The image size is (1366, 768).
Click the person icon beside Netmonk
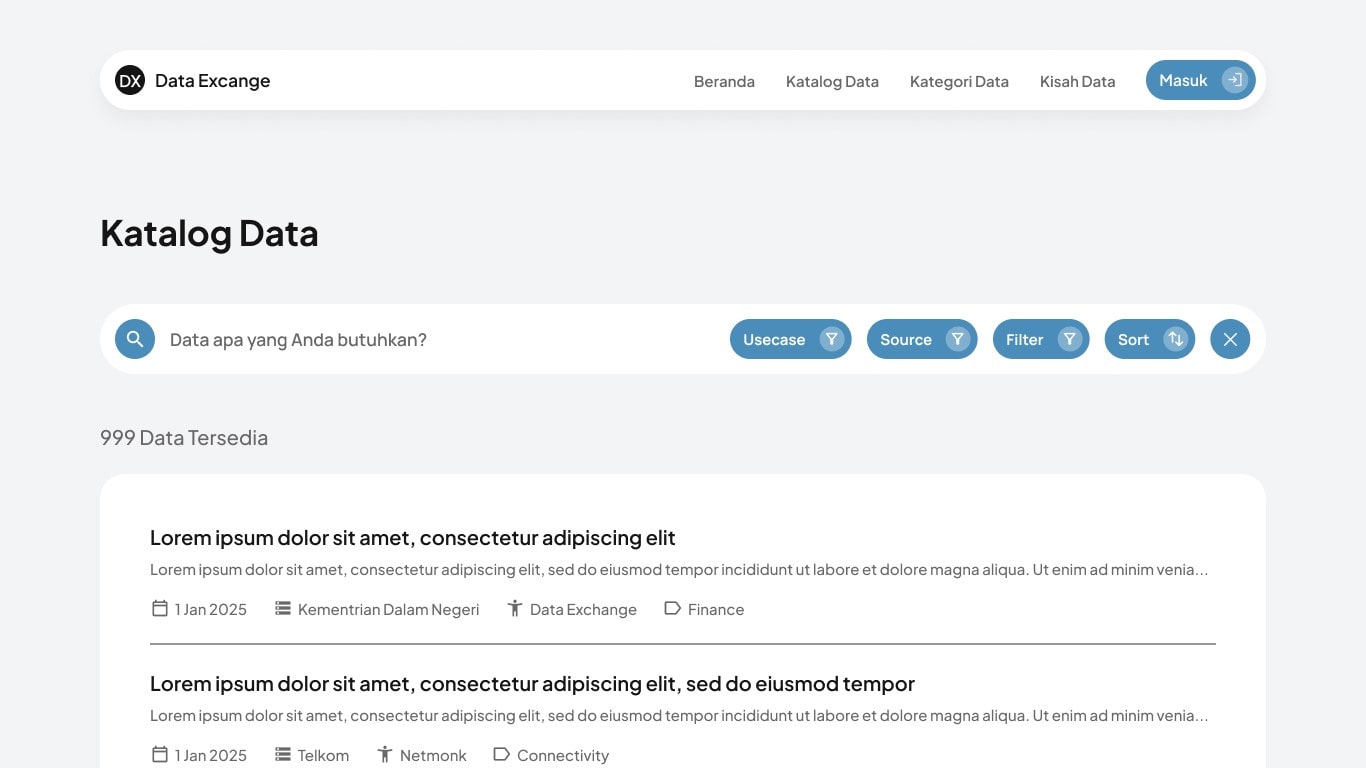click(x=385, y=754)
